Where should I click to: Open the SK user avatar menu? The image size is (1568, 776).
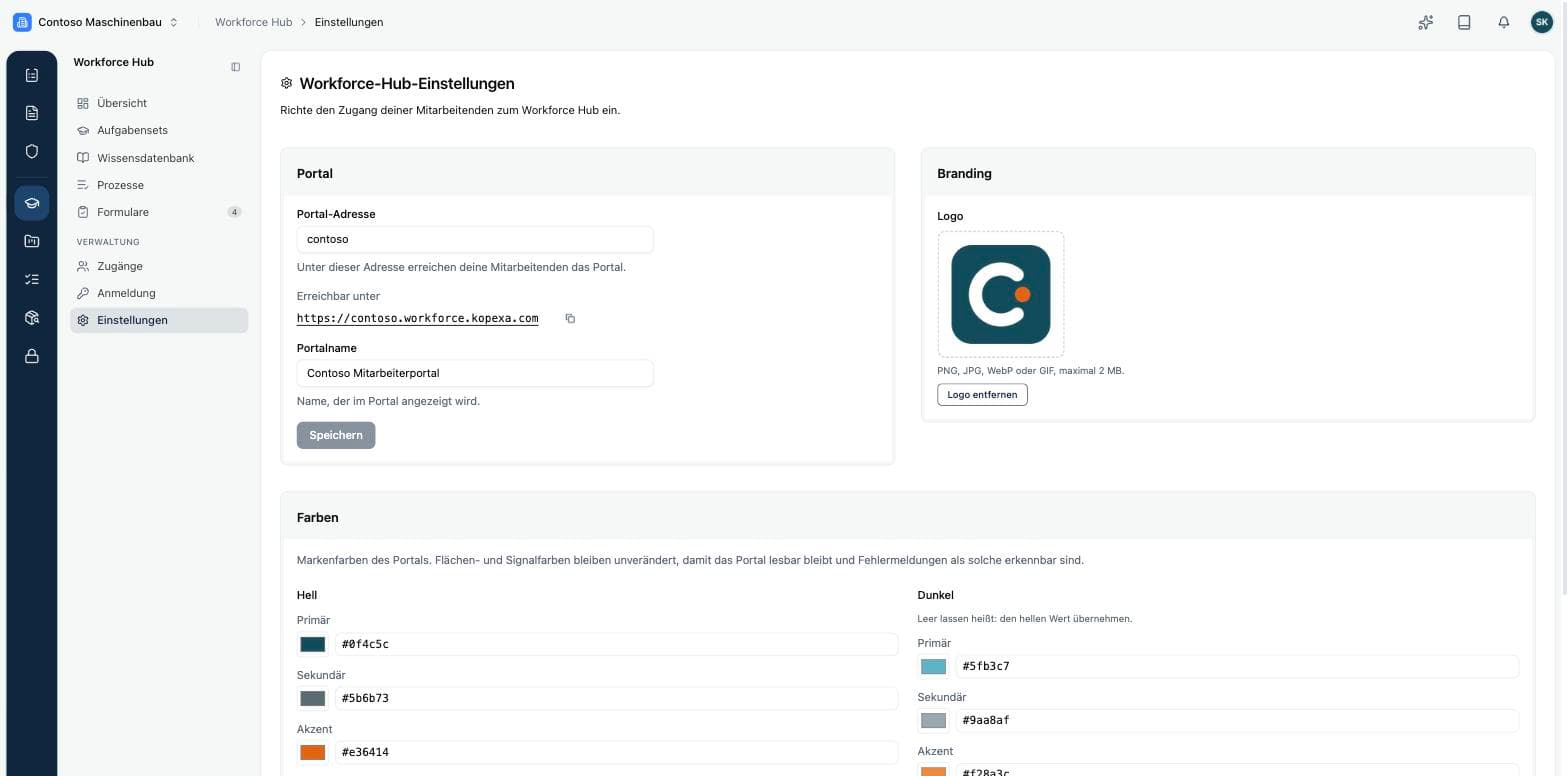(1542, 22)
